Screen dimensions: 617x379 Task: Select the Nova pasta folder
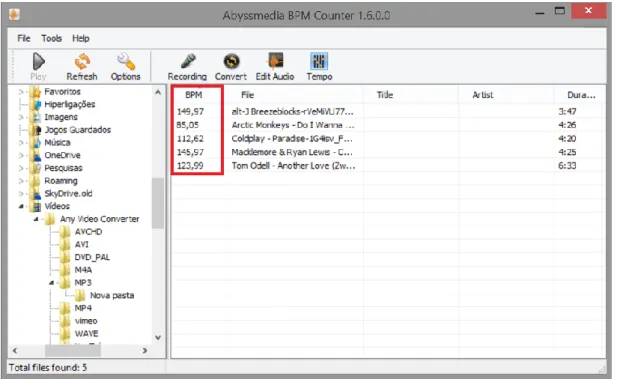[112, 296]
